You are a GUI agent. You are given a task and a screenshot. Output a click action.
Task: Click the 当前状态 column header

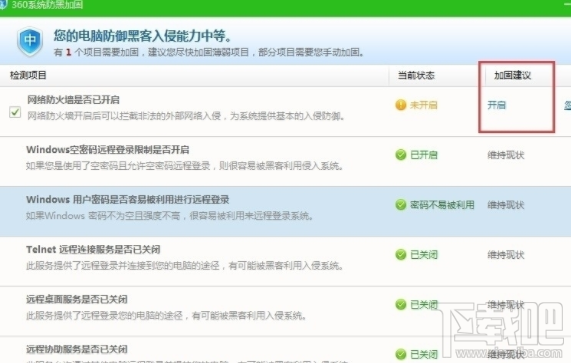tap(416, 75)
